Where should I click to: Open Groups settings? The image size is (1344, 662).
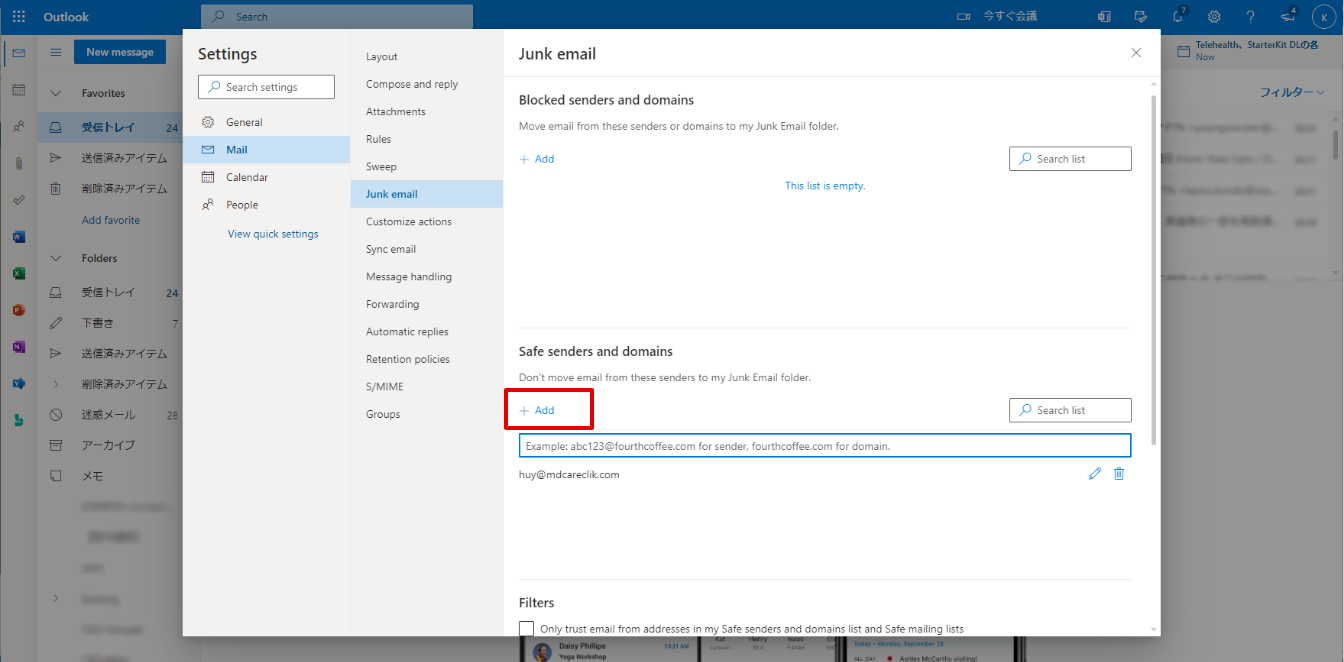click(x=427, y=414)
